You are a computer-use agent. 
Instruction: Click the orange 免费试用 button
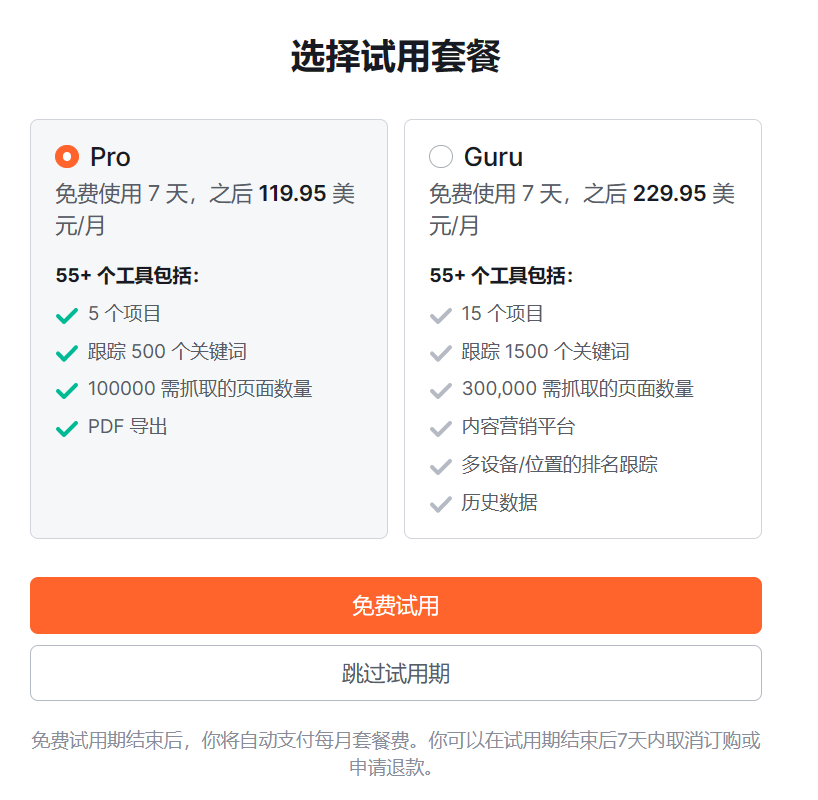point(396,605)
